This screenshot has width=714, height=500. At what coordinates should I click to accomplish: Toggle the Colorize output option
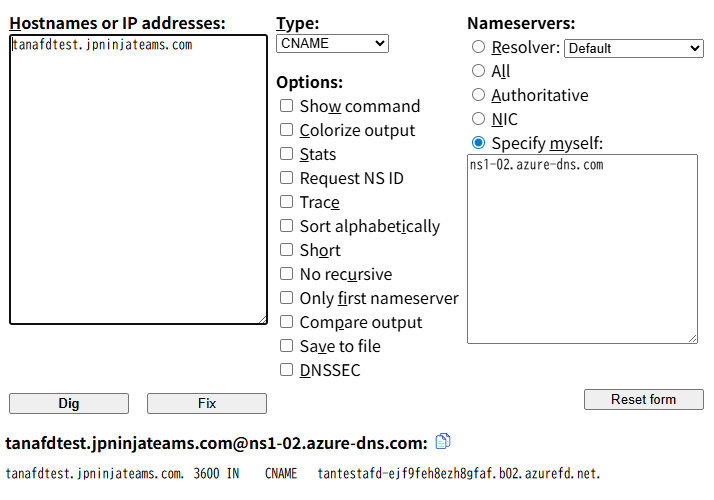point(286,130)
